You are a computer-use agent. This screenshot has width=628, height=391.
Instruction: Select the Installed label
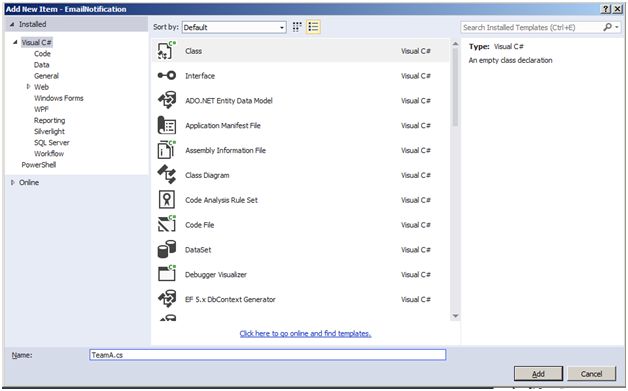tap(32, 24)
